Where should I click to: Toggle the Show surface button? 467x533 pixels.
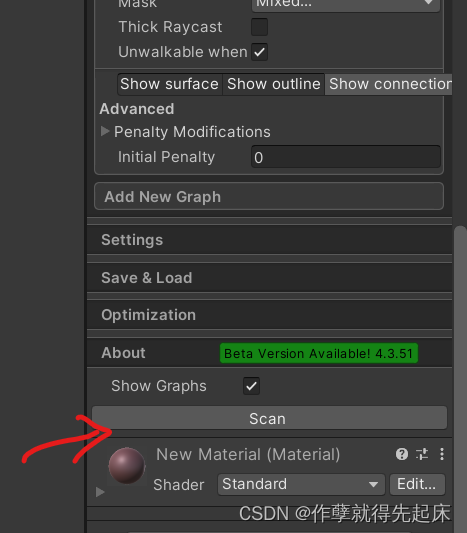coord(170,84)
